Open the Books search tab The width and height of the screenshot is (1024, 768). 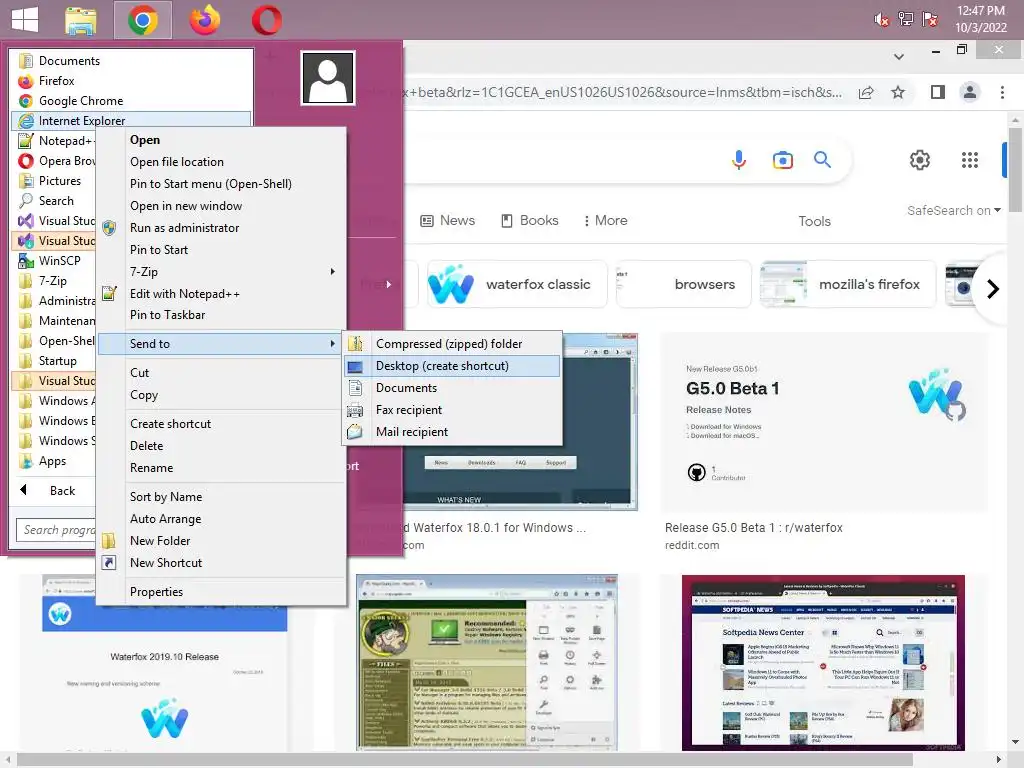pos(530,221)
